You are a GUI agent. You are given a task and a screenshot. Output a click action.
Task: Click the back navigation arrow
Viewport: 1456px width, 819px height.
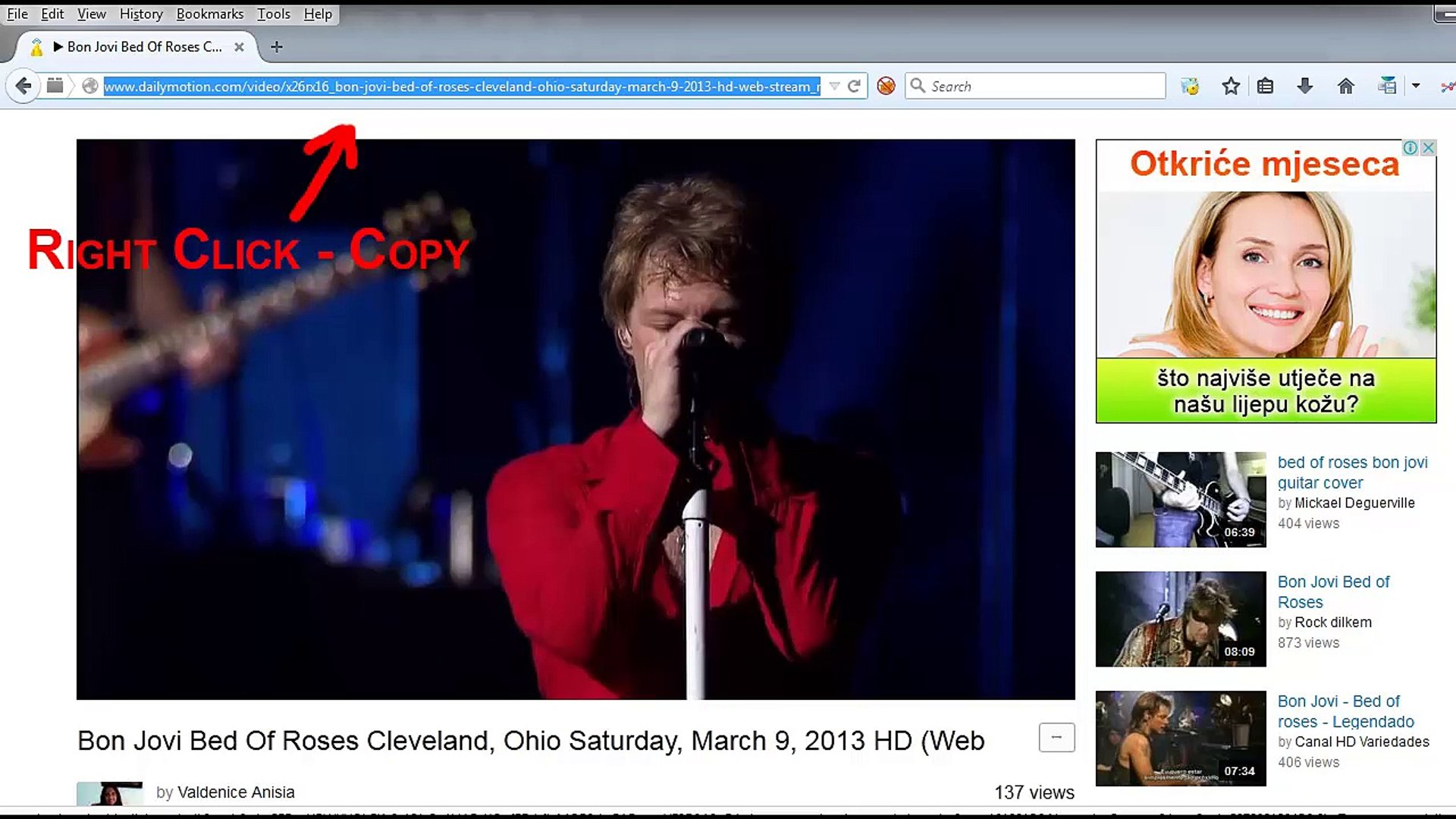[22, 85]
